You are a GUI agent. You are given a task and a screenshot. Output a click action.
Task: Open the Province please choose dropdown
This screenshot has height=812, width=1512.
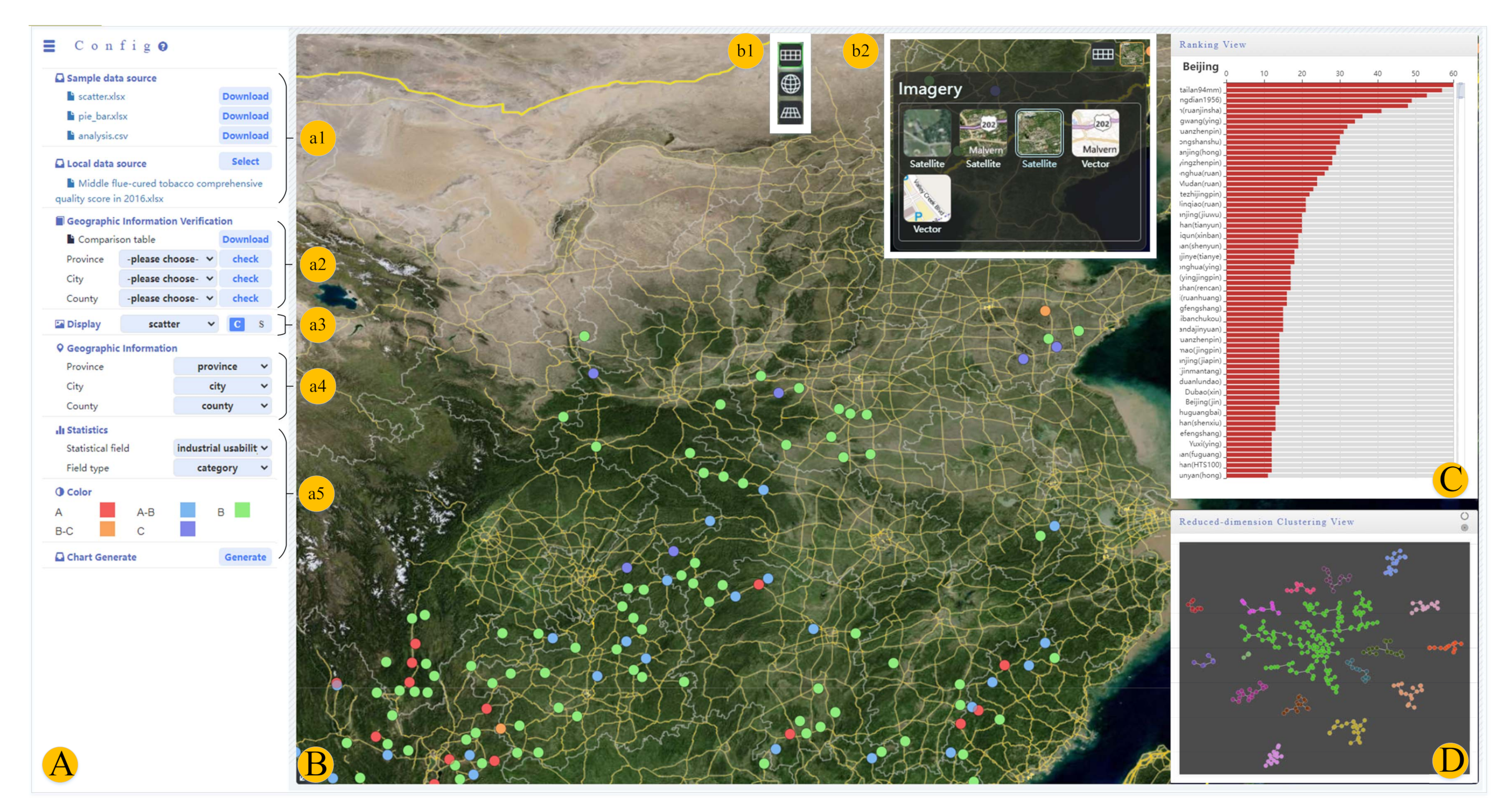pos(169,259)
